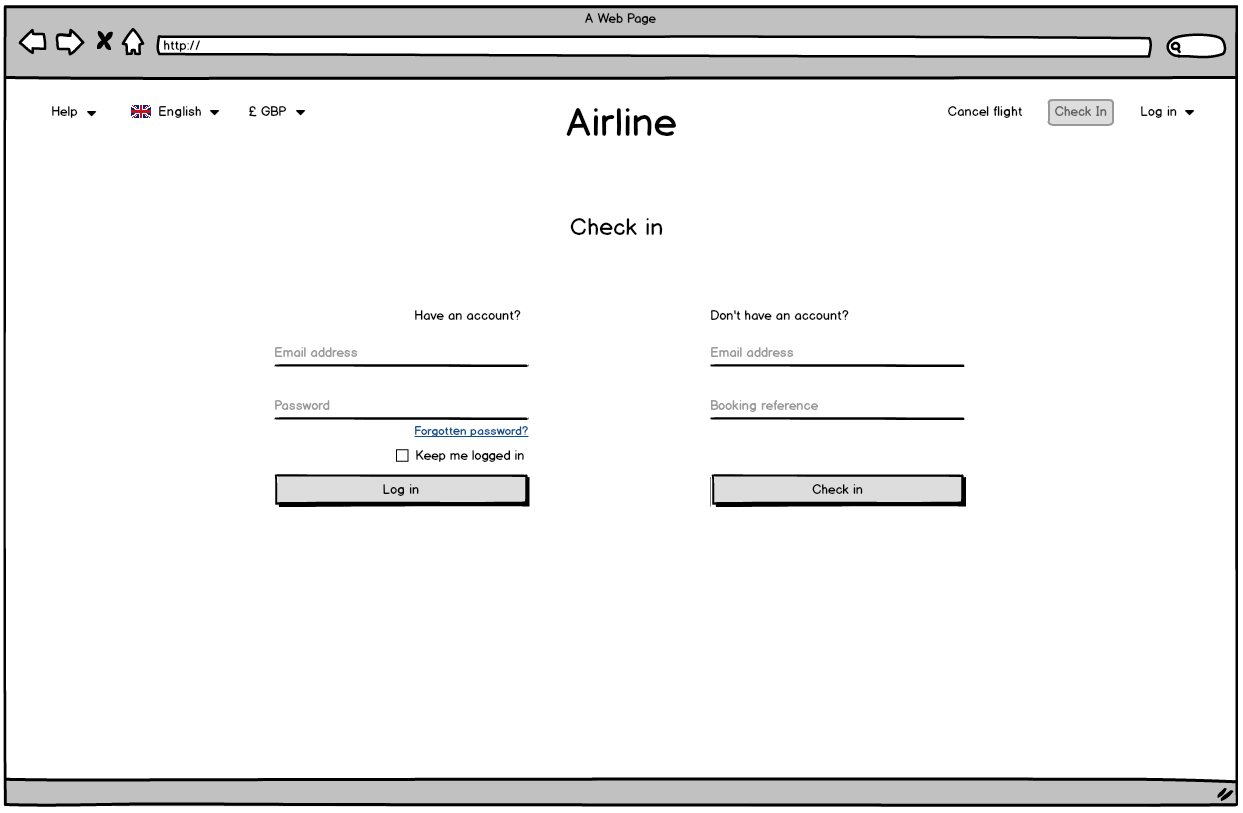
Task: Click the "A Web Page" window title
Action: click(x=620, y=19)
